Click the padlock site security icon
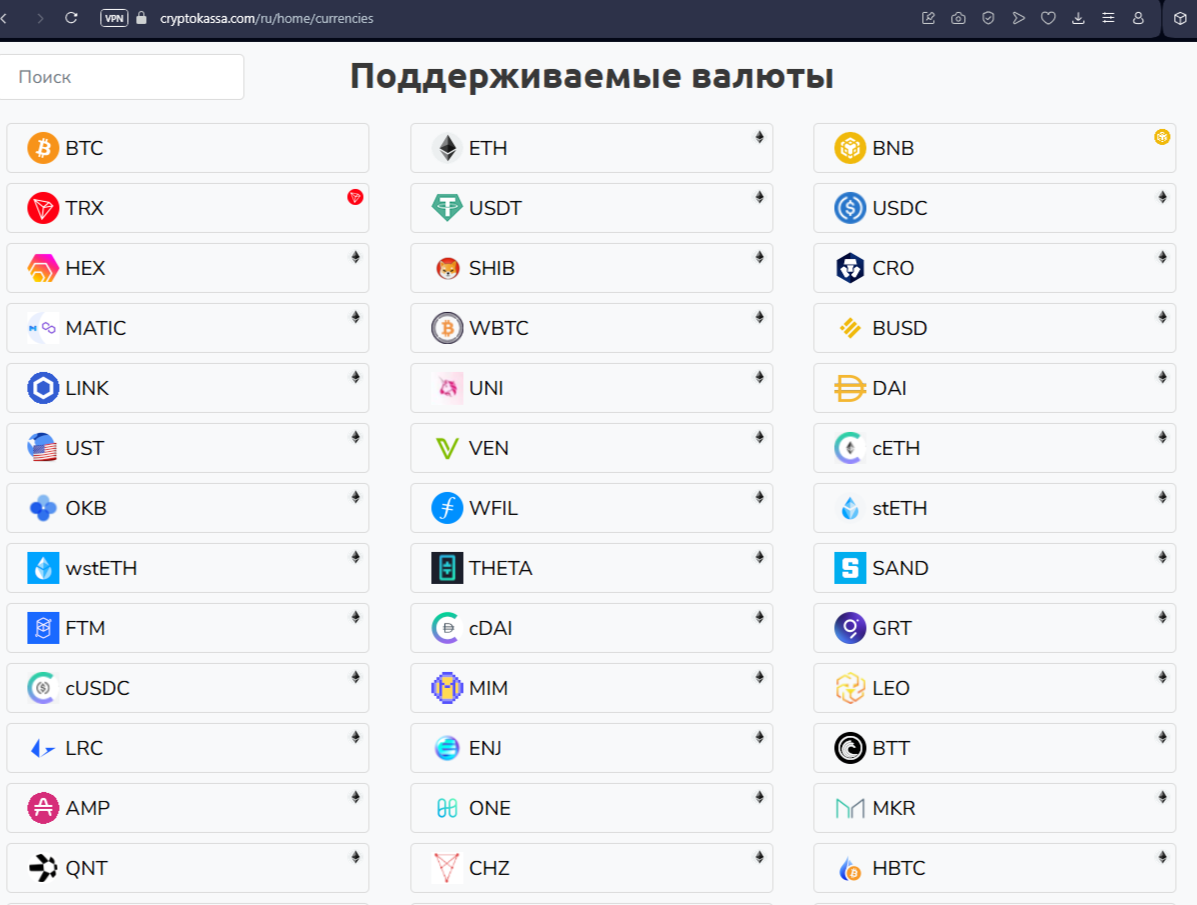The image size is (1197, 905). pyautogui.click(x=141, y=18)
